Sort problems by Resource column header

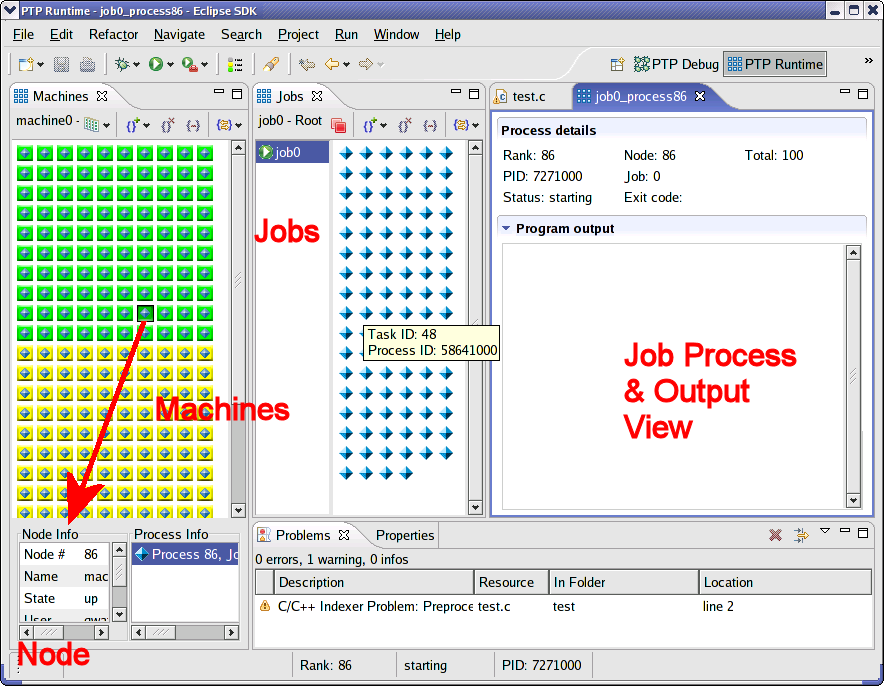click(511, 582)
